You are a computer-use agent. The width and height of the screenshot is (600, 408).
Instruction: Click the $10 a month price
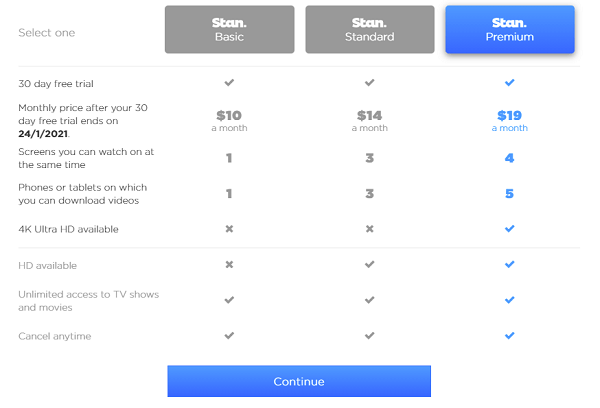tap(229, 121)
